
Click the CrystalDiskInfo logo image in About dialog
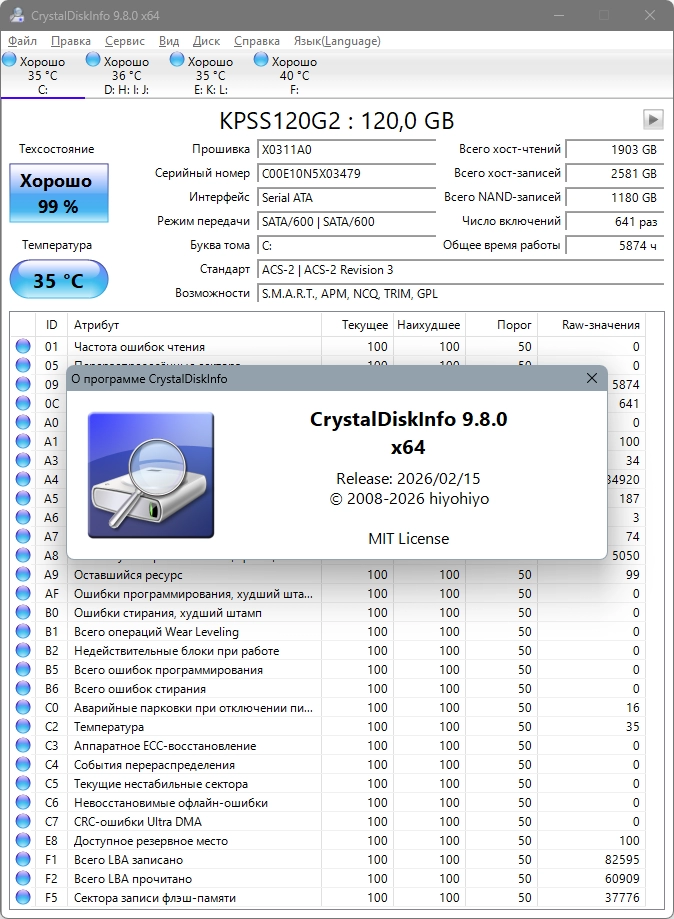coord(151,475)
